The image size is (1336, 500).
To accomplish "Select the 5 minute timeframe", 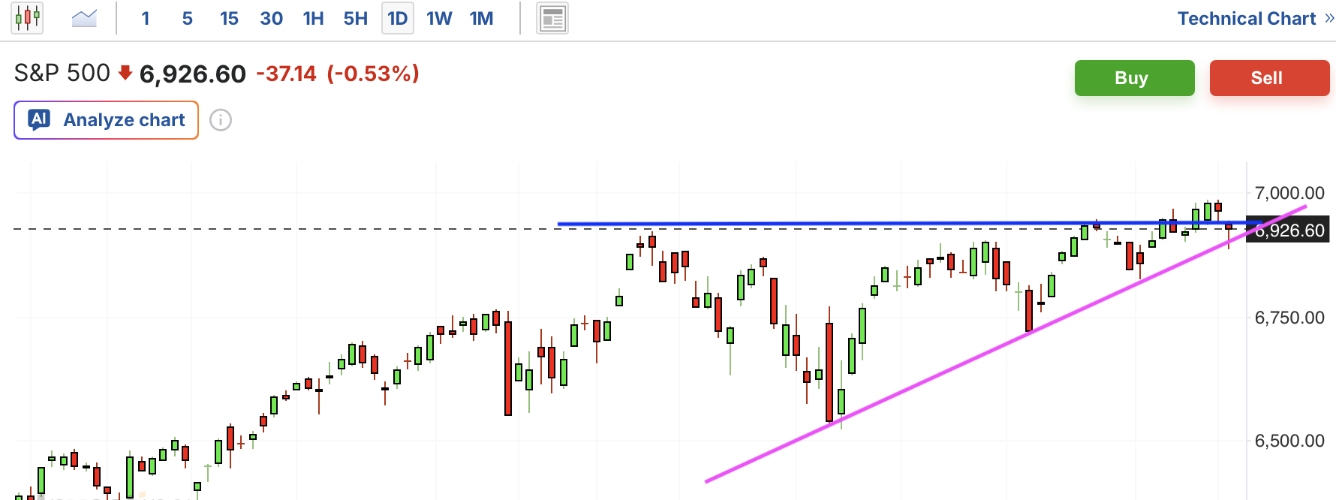I will (x=187, y=18).
